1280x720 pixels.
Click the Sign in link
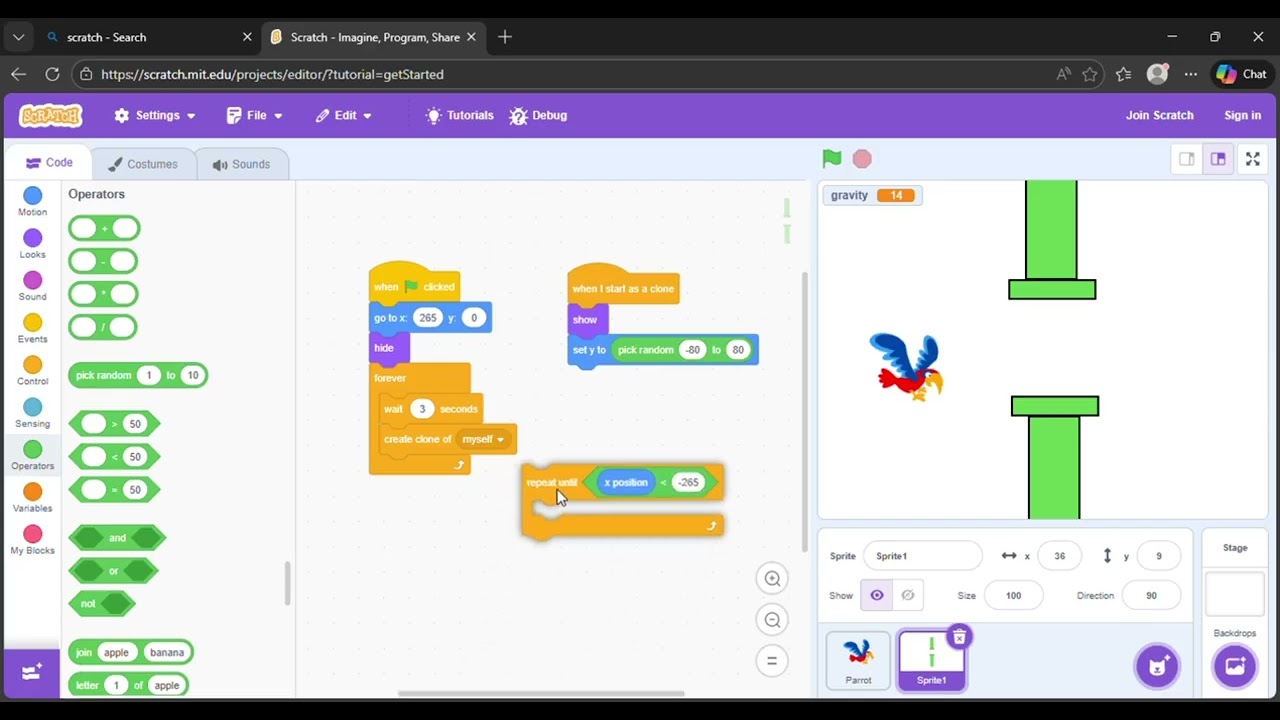(x=1242, y=115)
